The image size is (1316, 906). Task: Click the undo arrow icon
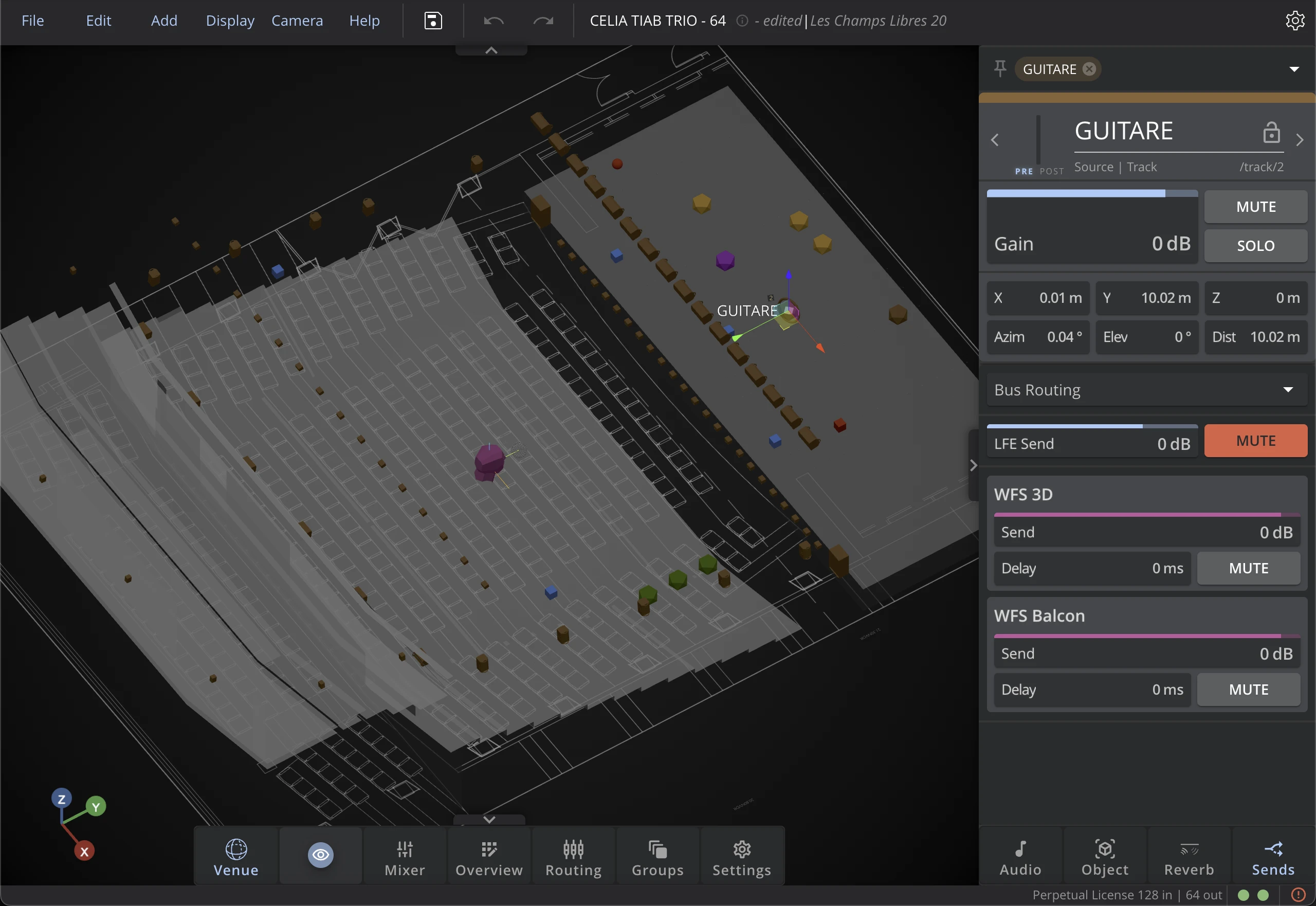(x=493, y=21)
